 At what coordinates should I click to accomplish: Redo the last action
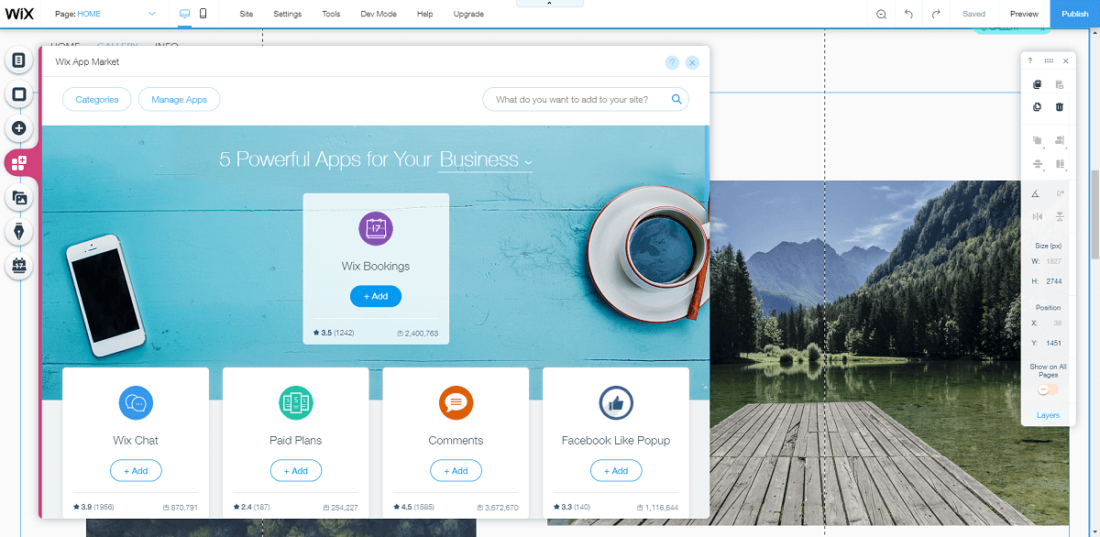pos(935,14)
